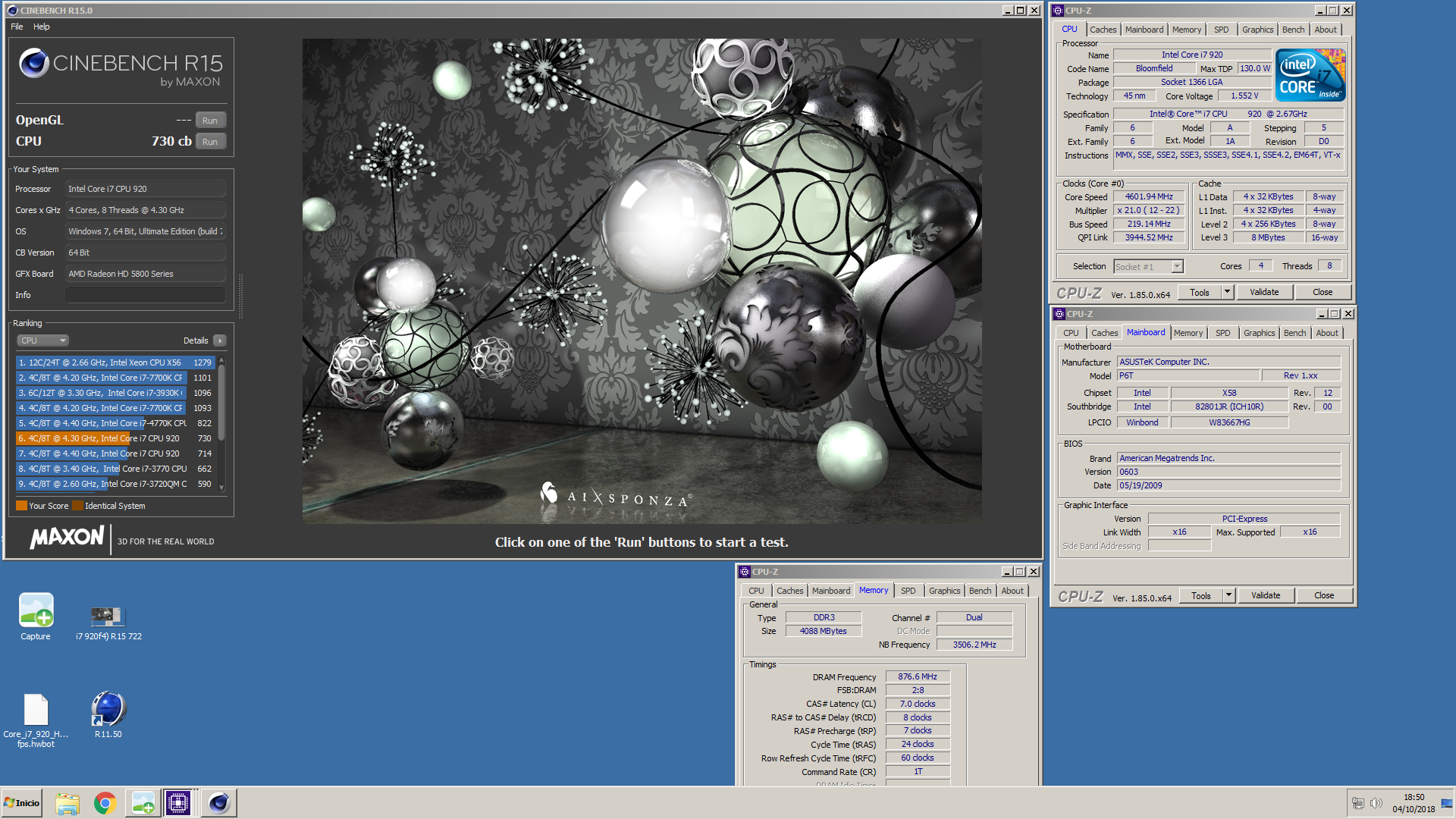This screenshot has height=819, width=1456.
Task: Click the Identical System legend swatch
Action: (78, 506)
